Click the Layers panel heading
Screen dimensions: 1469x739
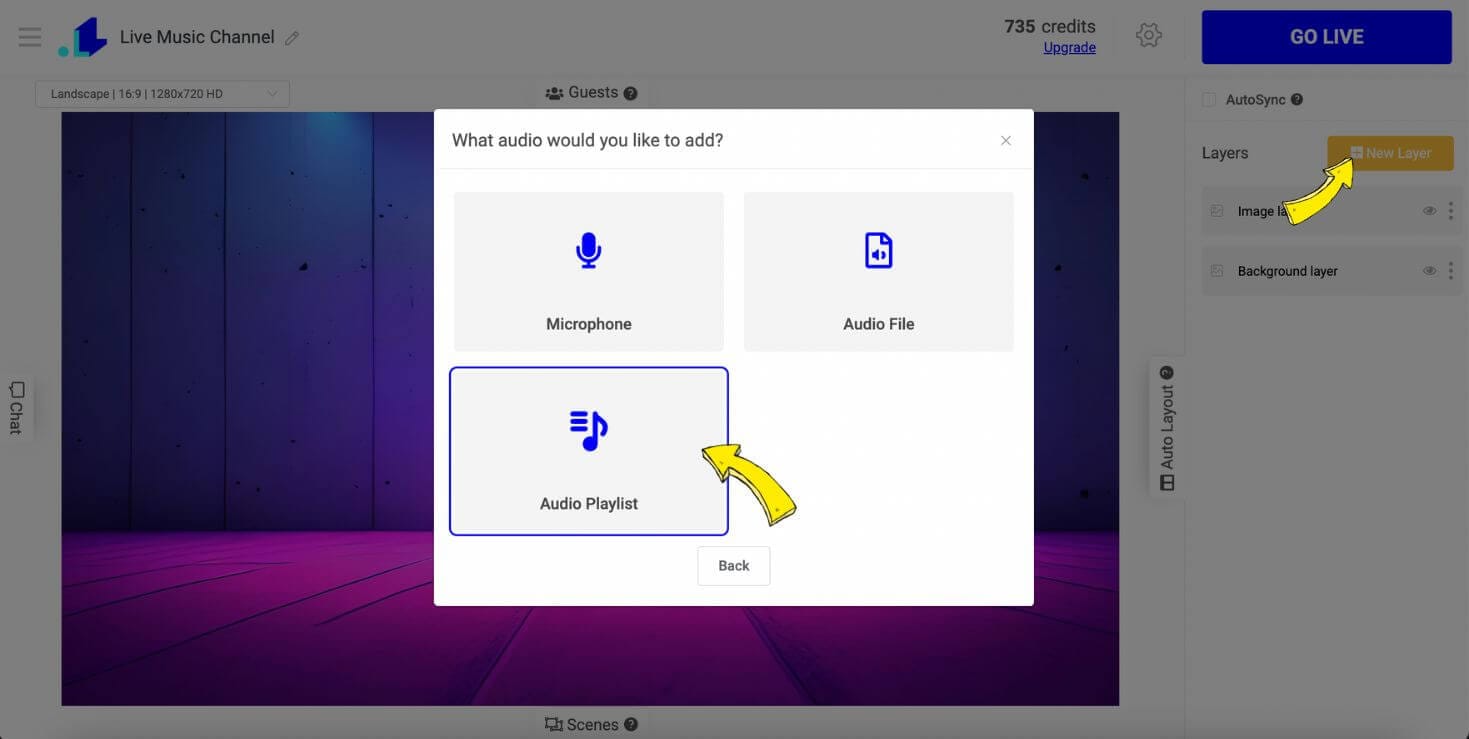click(x=1225, y=153)
